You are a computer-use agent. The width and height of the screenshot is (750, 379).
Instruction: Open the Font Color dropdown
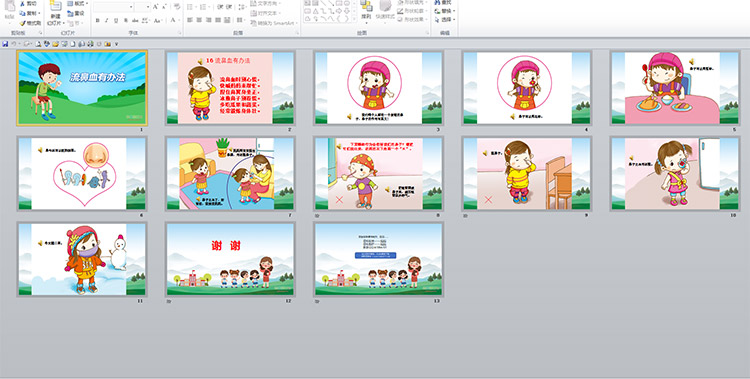tap(175, 20)
